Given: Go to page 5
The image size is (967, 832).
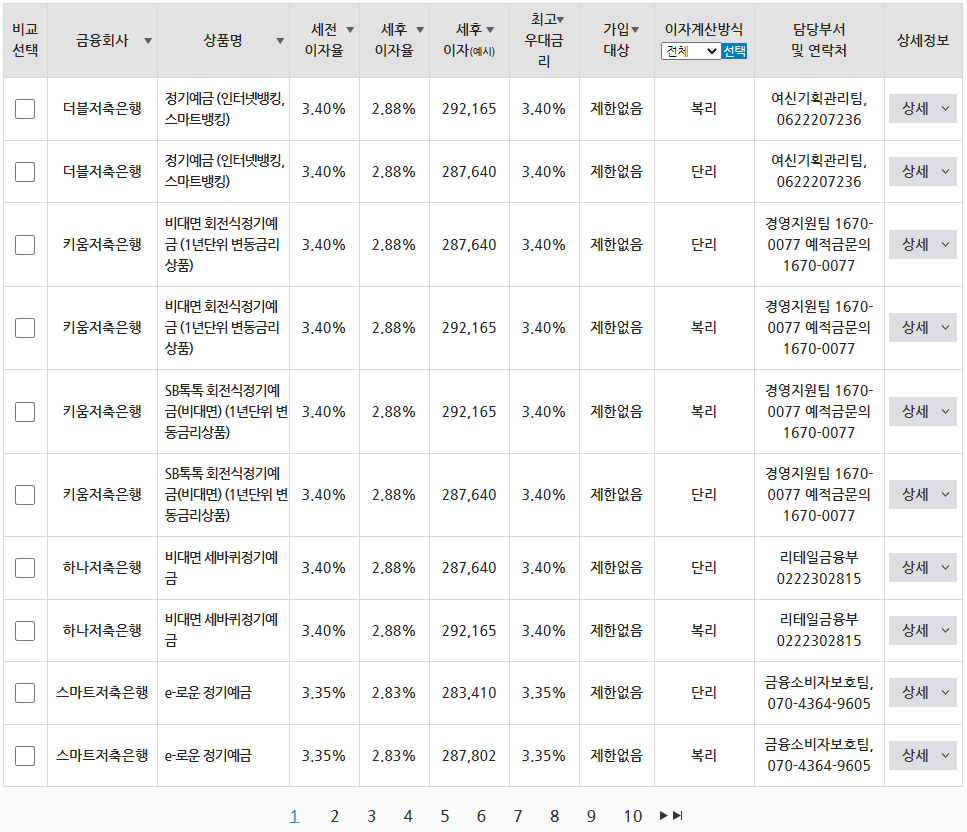Looking at the screenshot, I should (x=445, y=816).
